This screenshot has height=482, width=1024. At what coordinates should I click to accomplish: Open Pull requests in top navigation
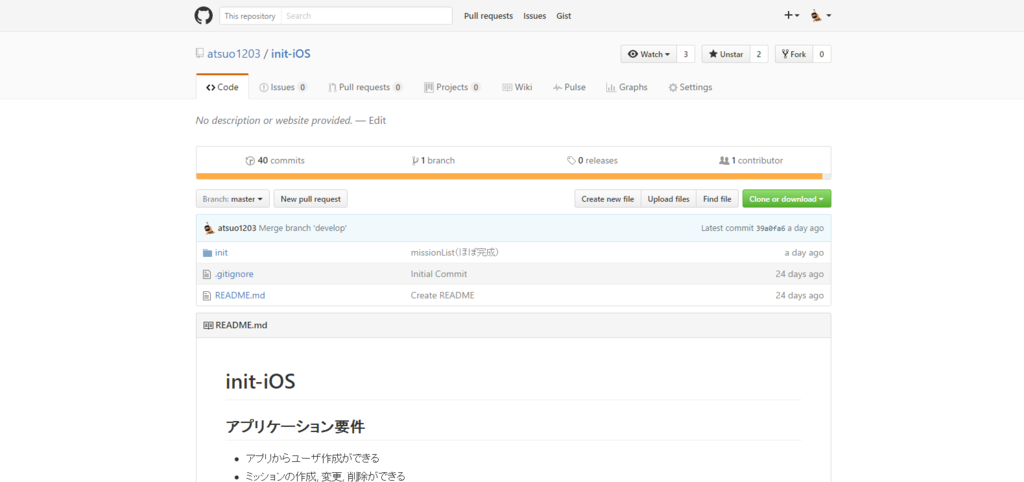(488, 16)
